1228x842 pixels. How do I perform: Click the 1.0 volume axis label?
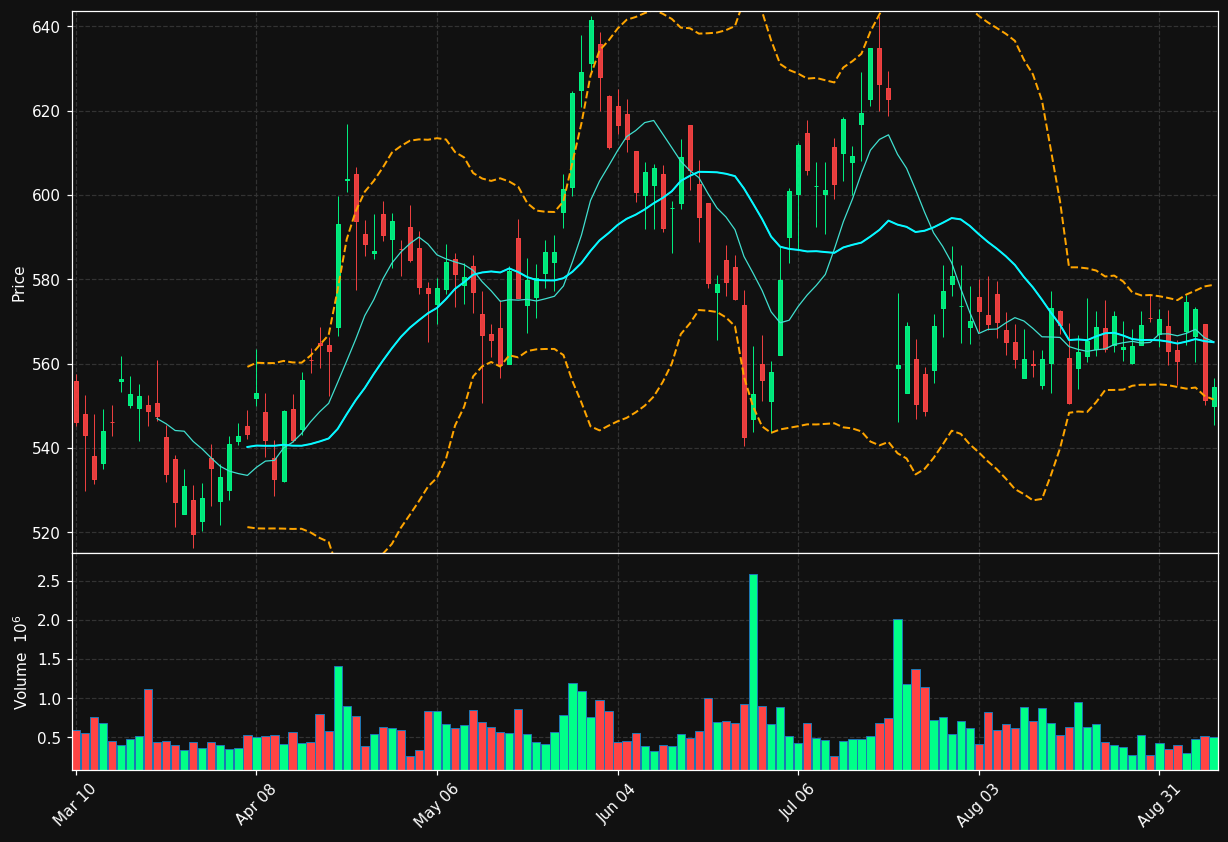coord(51,699)
